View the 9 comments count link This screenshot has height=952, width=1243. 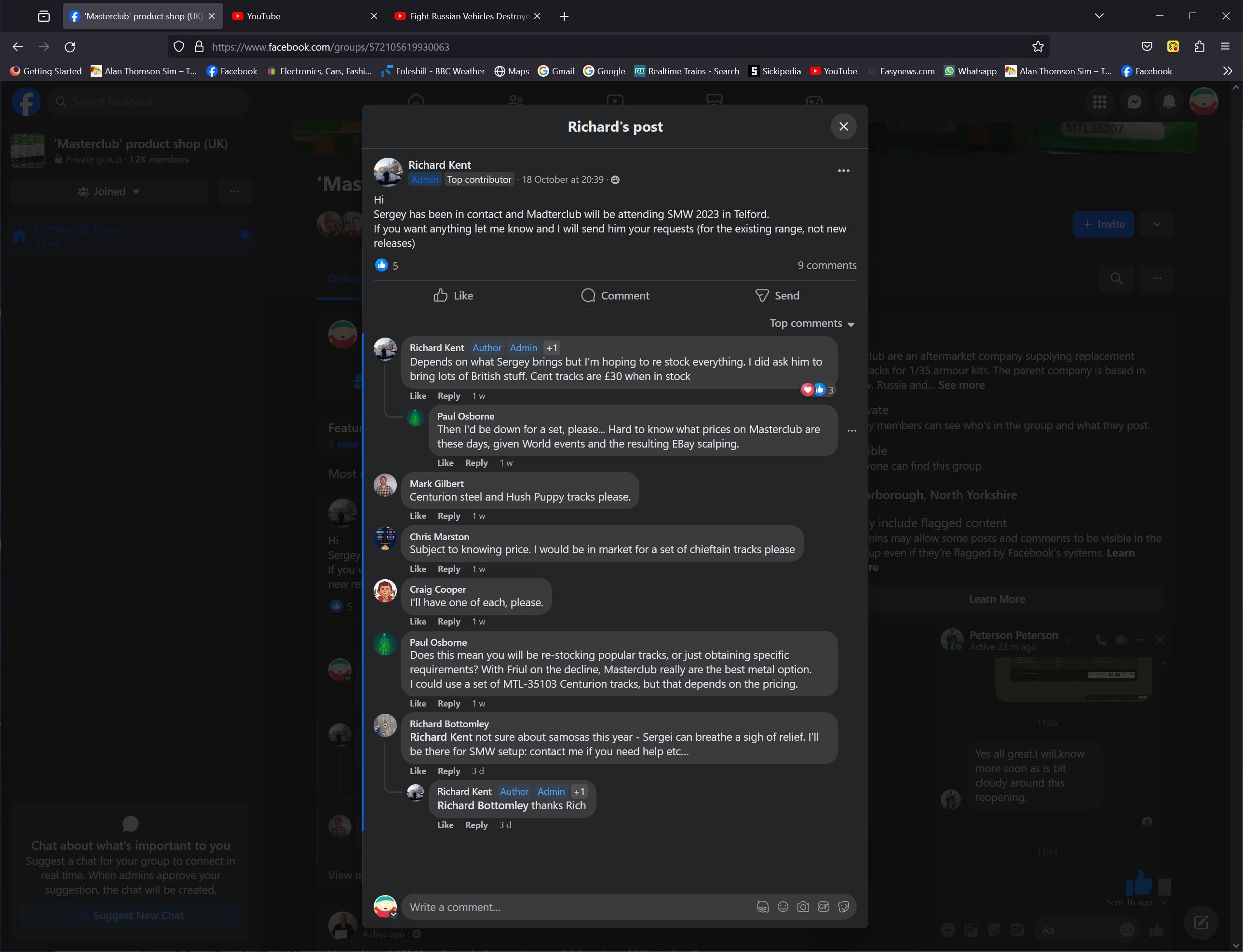(826, 265)
